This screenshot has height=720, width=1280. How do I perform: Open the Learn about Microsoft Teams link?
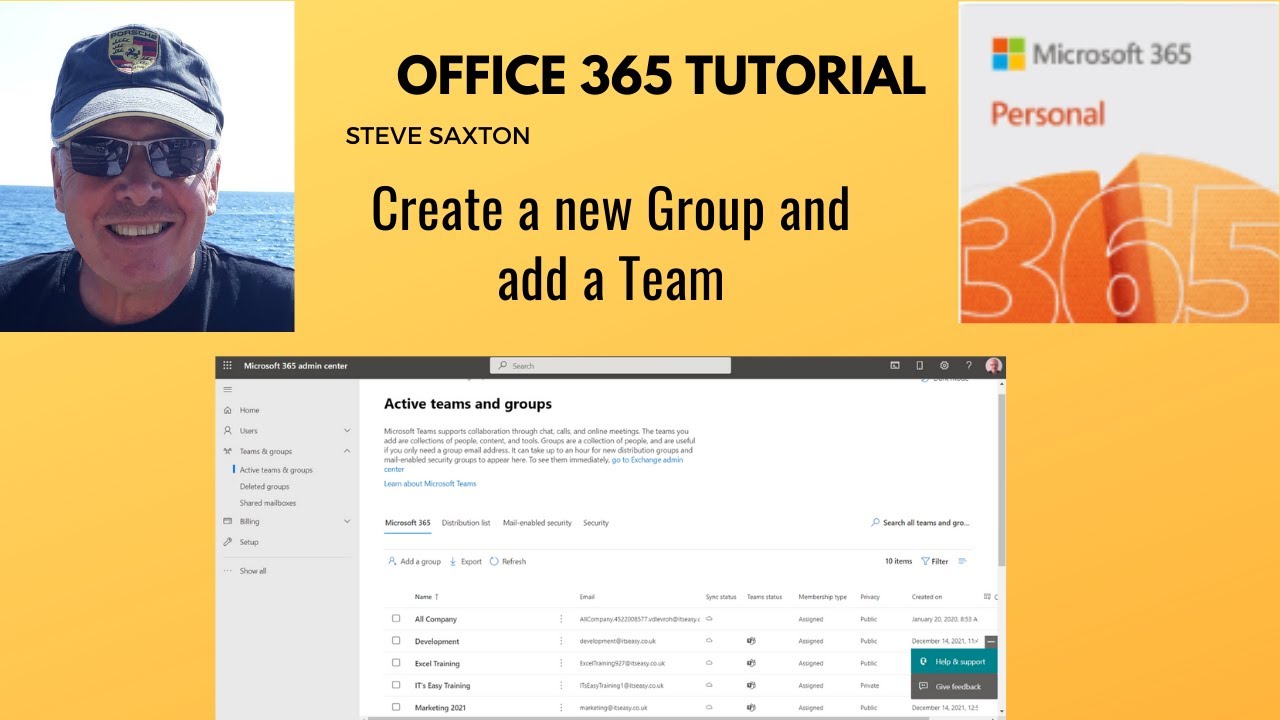(430, 484)
